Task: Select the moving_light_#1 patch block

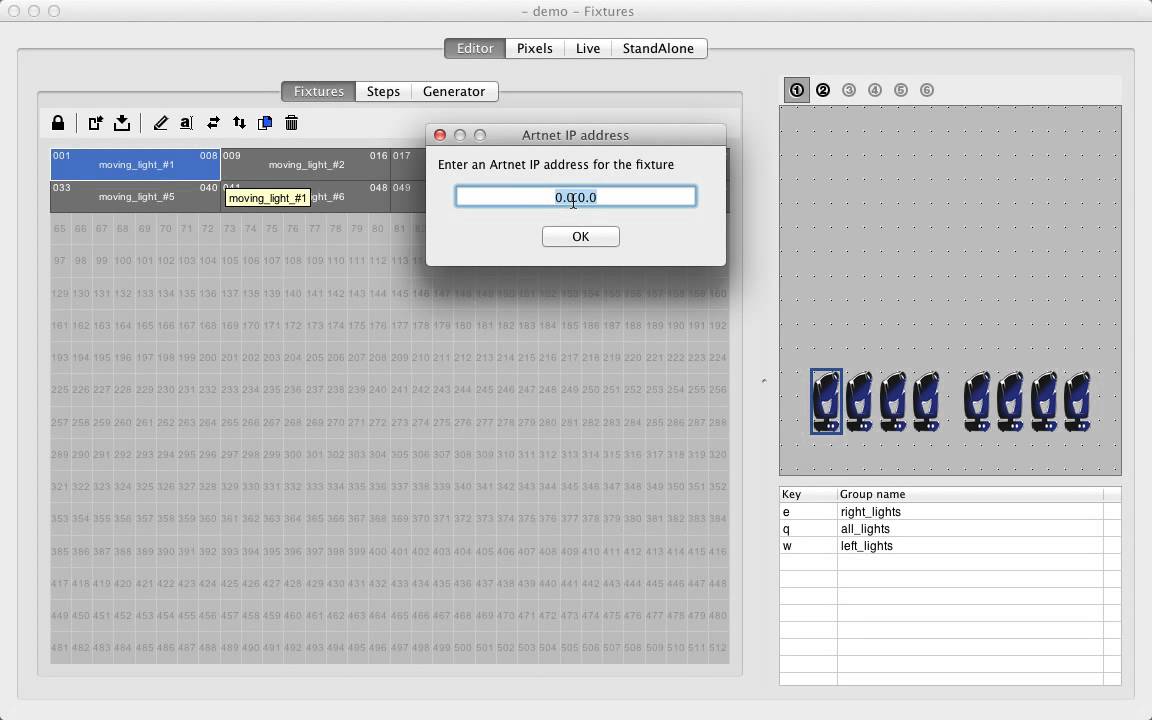Action: point(135,165)
